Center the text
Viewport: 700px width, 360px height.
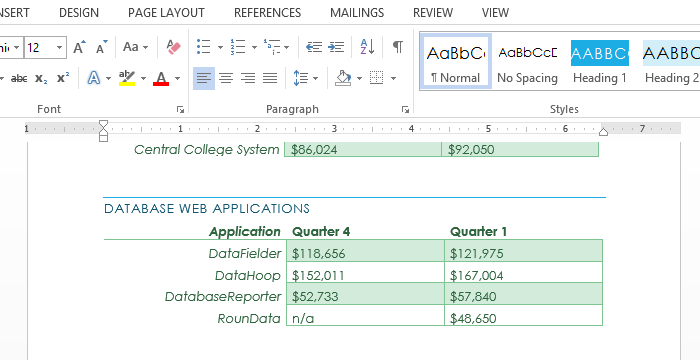(226, 79)
